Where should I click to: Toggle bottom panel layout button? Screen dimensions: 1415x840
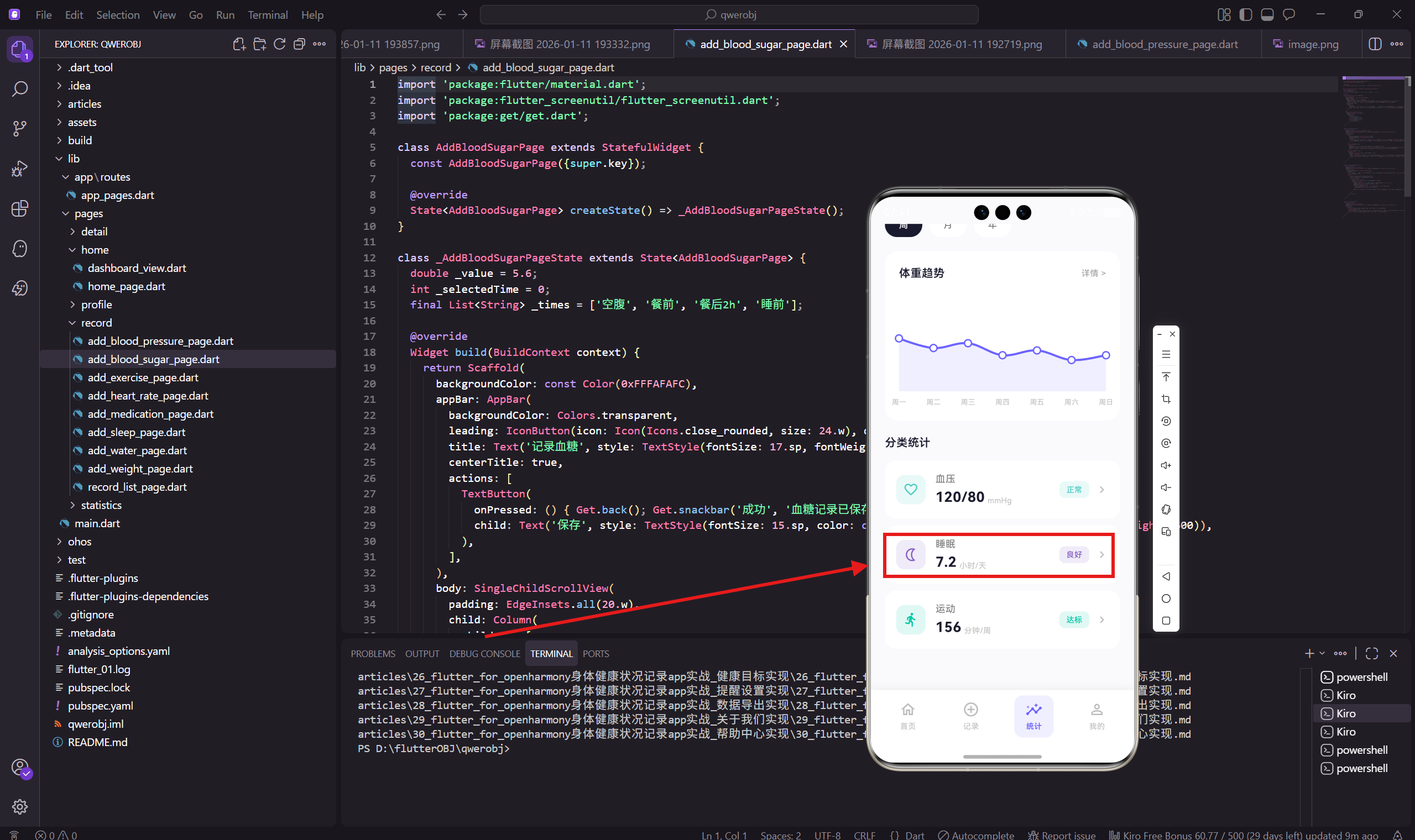tap(1267, 15)
